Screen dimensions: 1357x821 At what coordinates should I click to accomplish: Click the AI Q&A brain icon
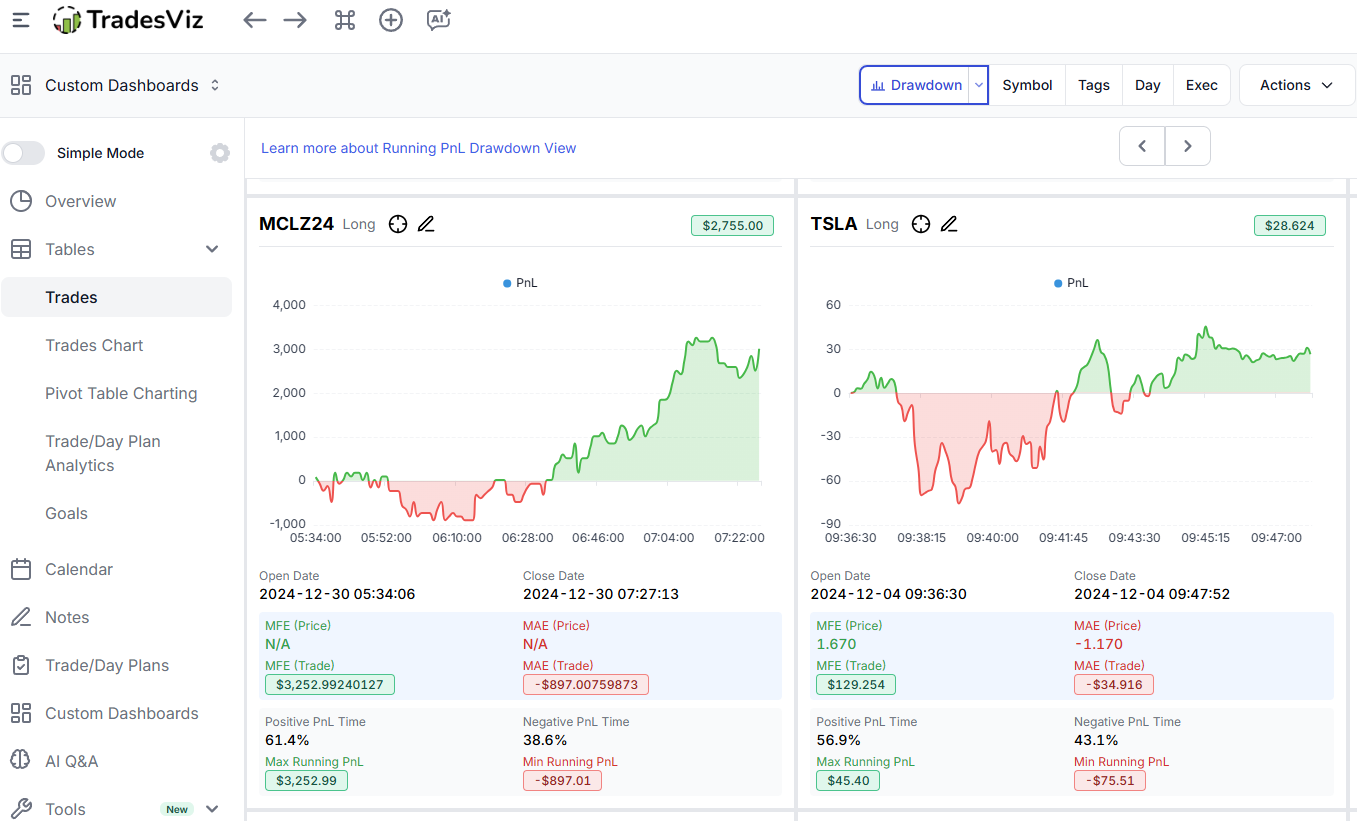[21, 761]
